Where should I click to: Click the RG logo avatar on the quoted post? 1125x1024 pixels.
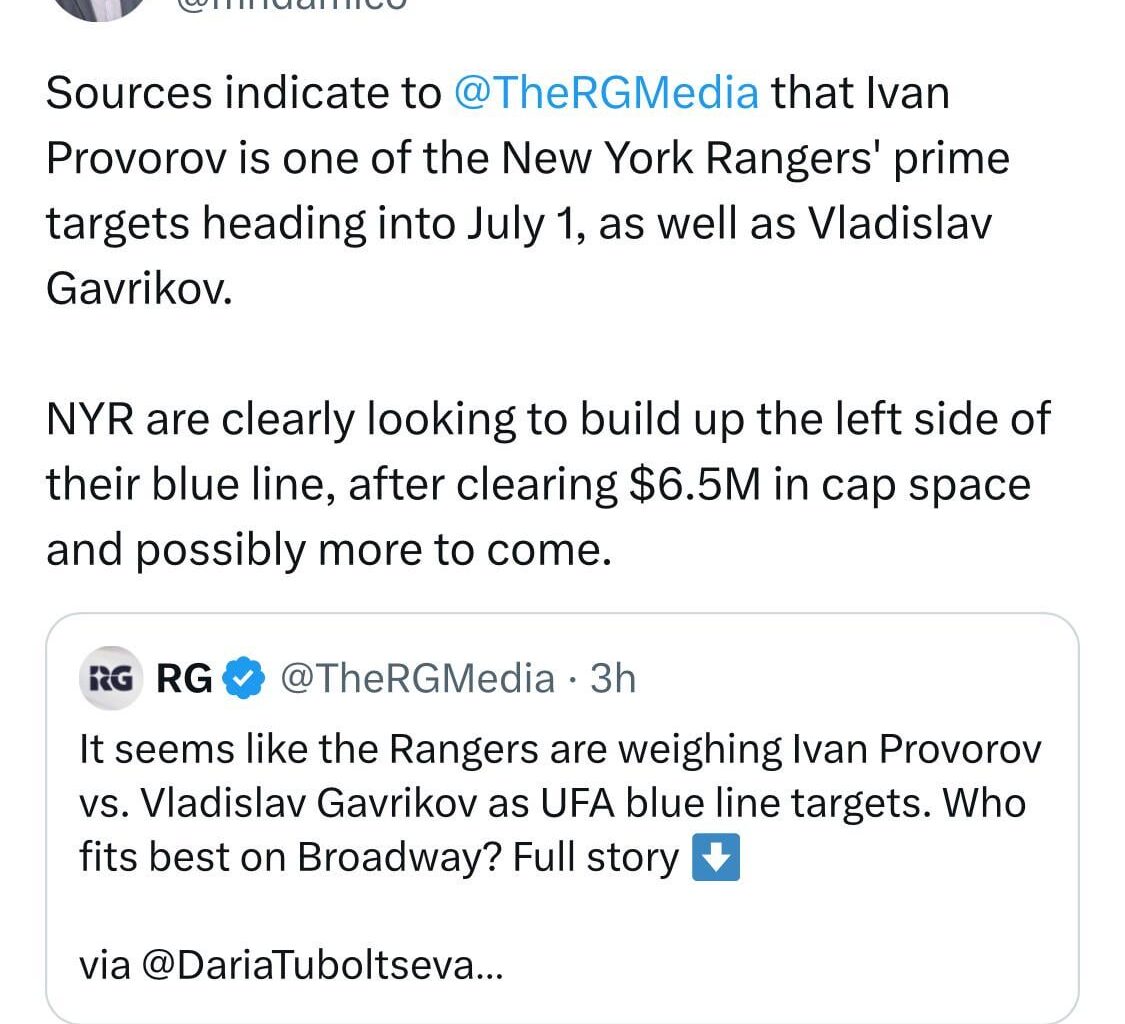tap(111, 677)
